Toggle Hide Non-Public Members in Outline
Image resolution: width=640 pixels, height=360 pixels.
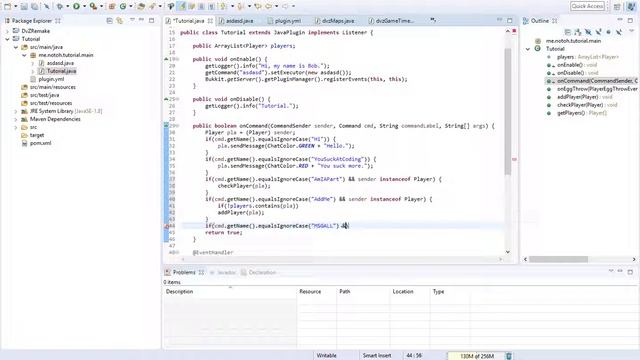(x=609, y=32)
